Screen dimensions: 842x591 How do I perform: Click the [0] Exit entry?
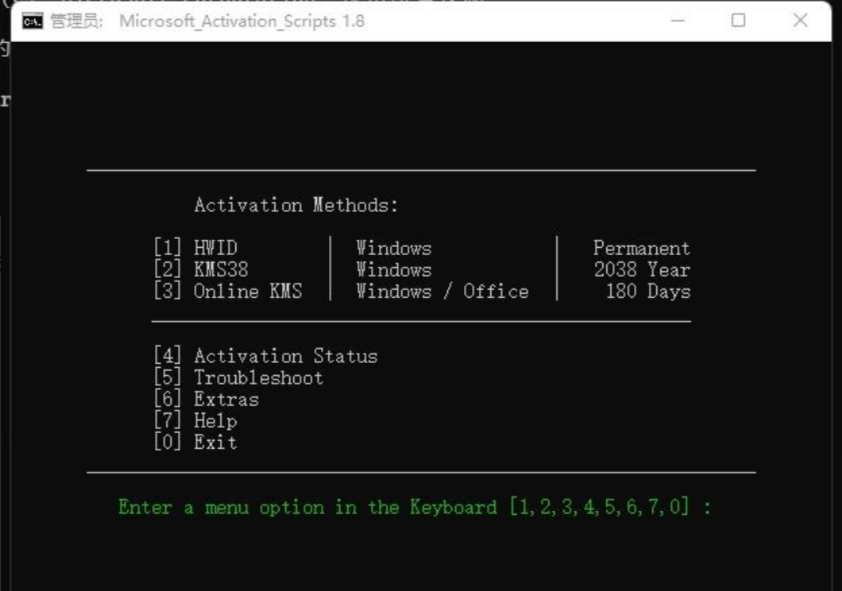[195, 442]
